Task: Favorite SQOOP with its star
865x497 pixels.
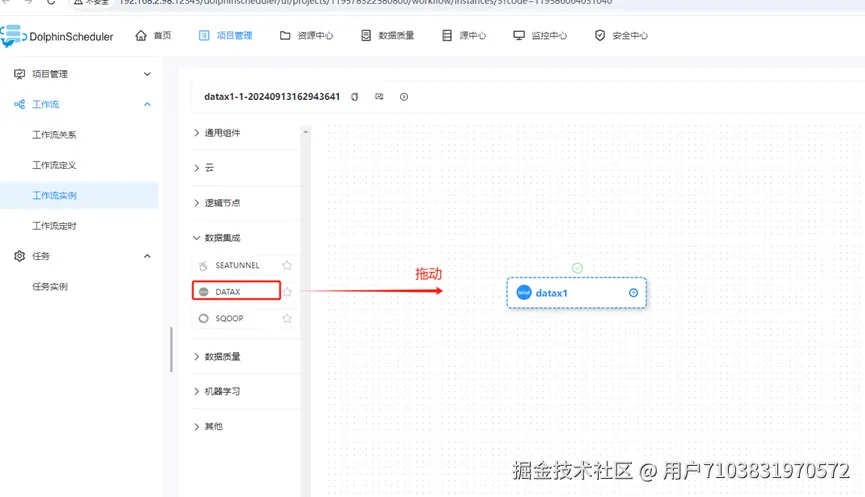Action: pyautogui.click(x=287, y=318)
